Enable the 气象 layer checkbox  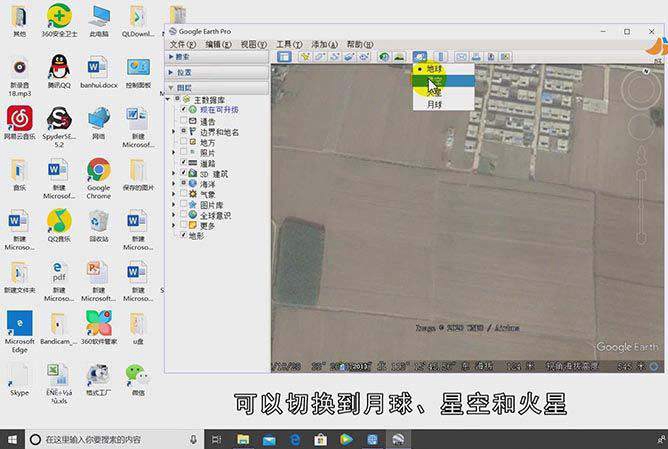(184, 193)
